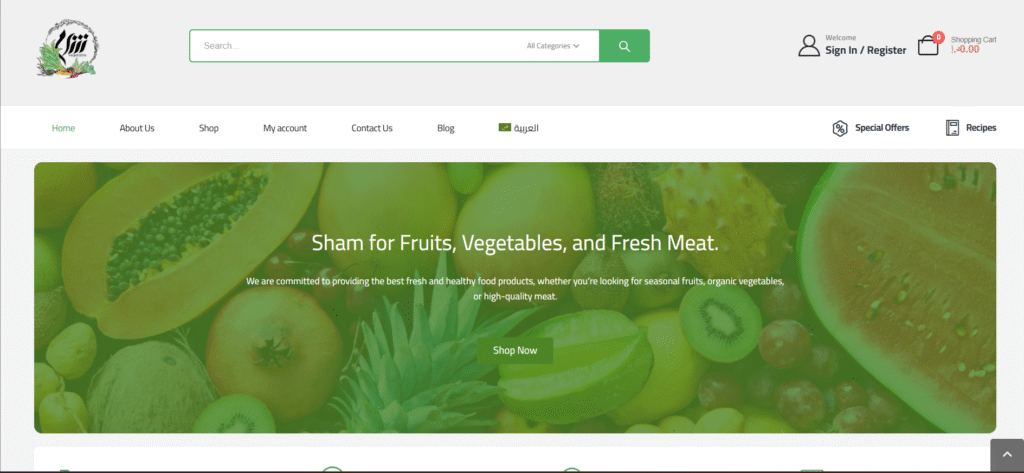Screen dimensions: 1024x473
Task: Click the user account profile icon
Action: [808, 46]
